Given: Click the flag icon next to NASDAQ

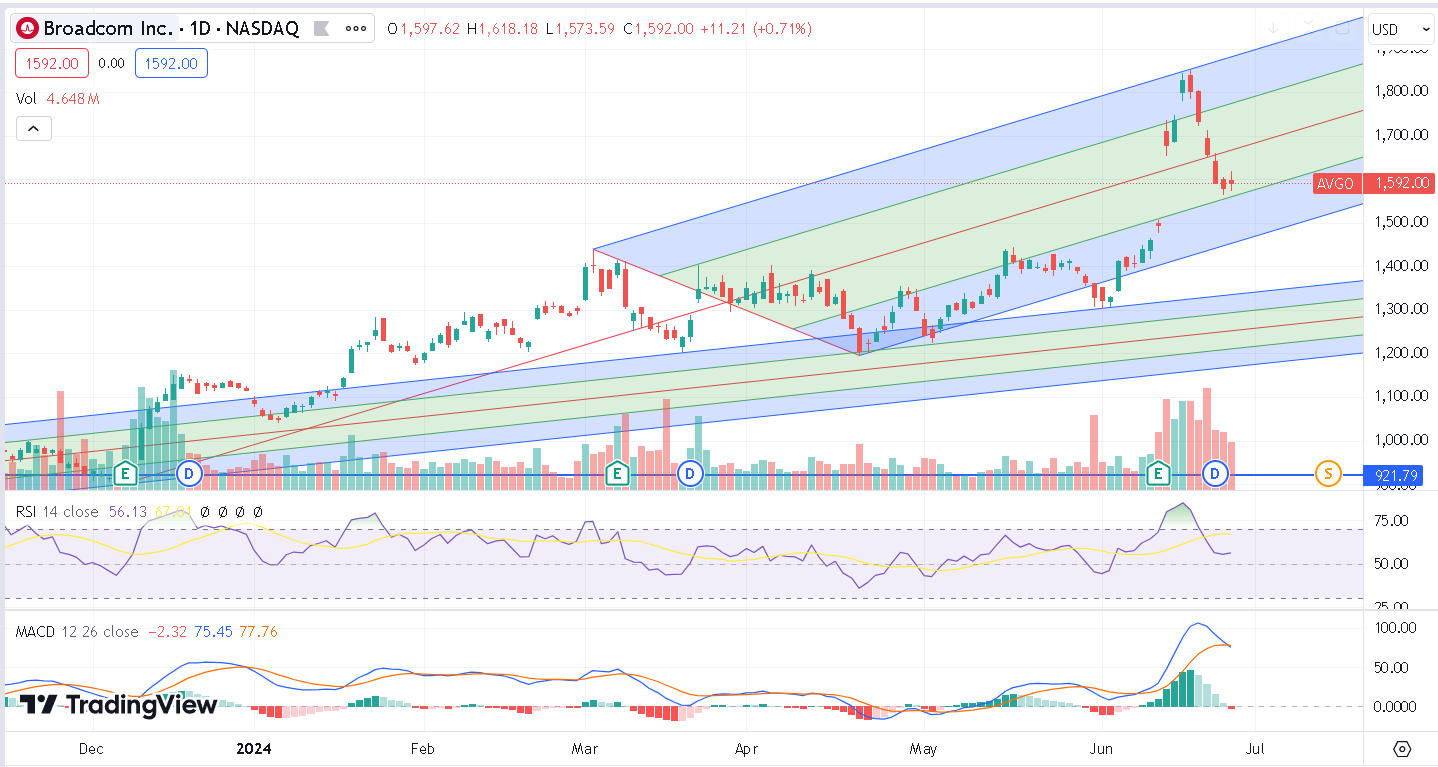Looking at the screenshot, I should [321, 28].
